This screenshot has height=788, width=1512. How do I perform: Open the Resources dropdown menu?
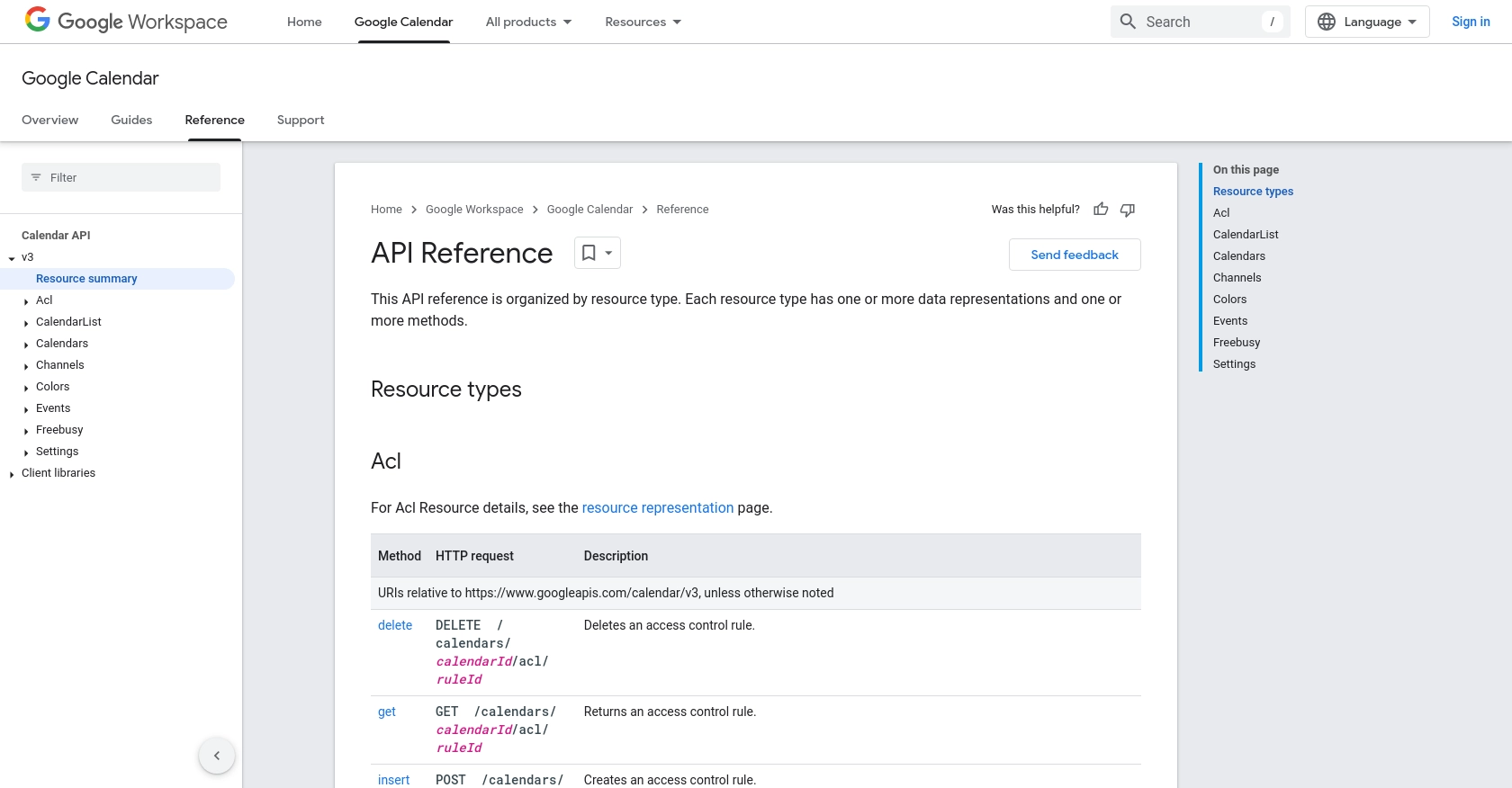click(643, 22)
